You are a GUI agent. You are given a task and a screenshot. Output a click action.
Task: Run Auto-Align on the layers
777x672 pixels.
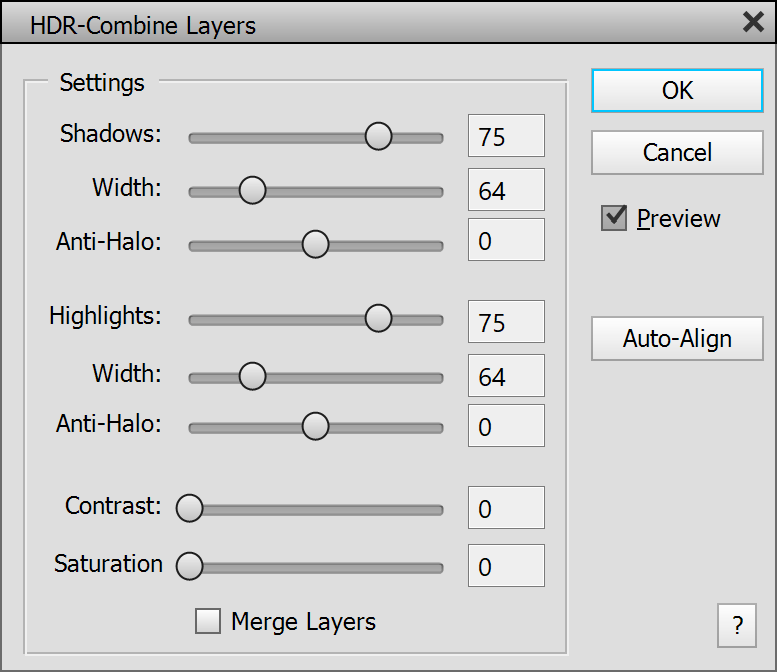[x=677, y=339]
